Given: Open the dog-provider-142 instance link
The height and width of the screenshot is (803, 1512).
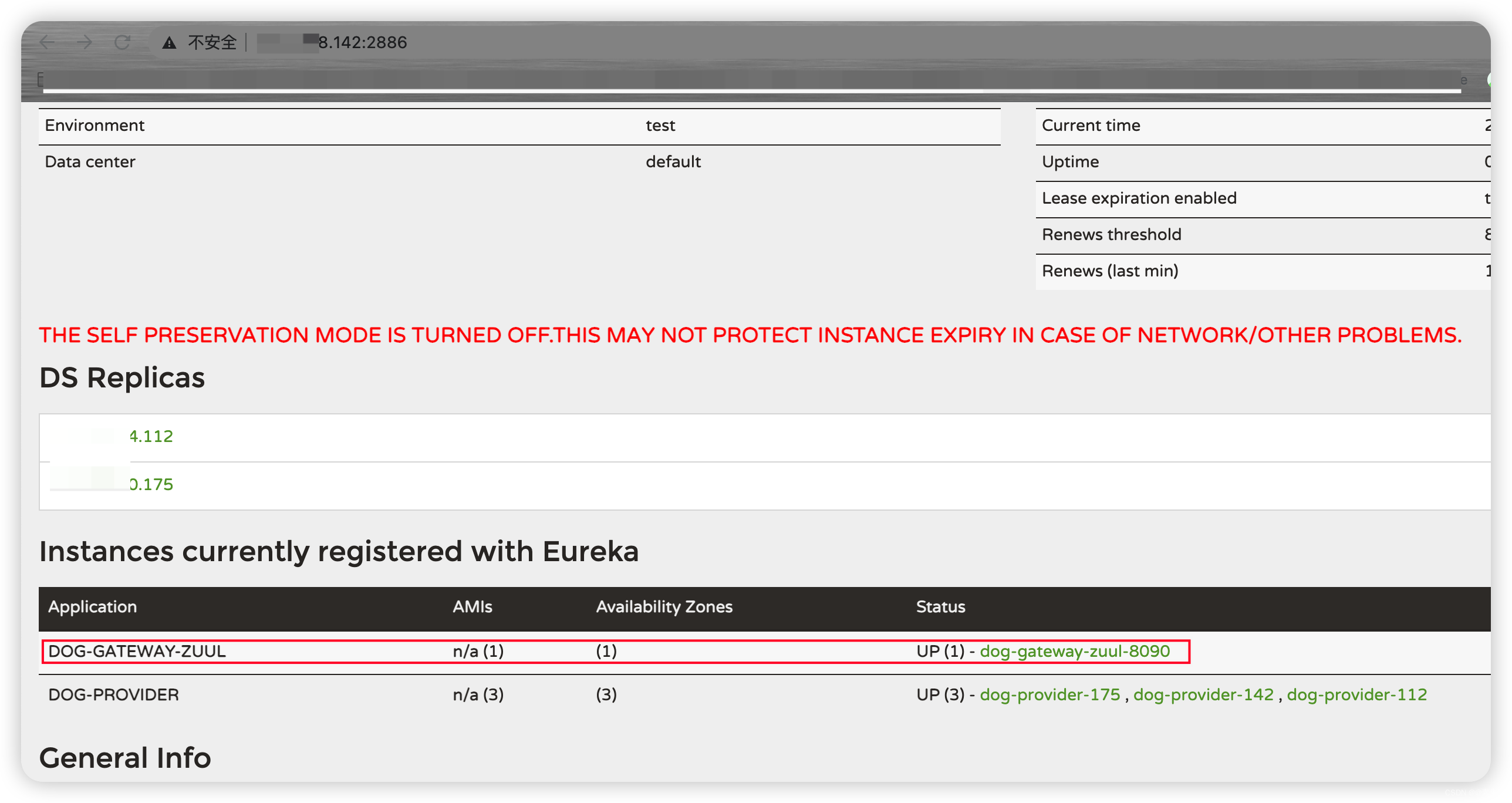Looking at the screenshot, I should (1203, 694).
